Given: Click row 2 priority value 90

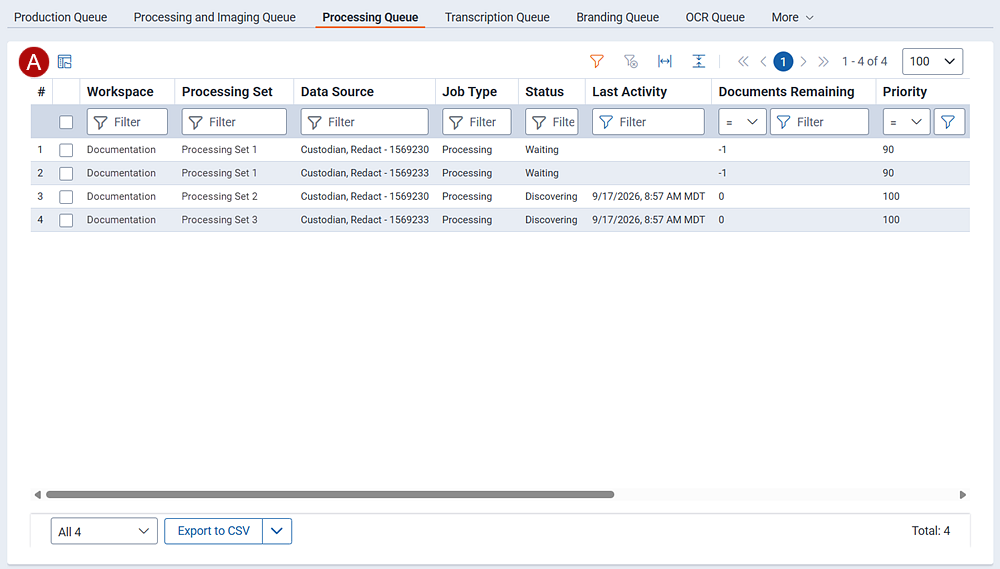Looking at the screenshot, I should pos(888,174).
